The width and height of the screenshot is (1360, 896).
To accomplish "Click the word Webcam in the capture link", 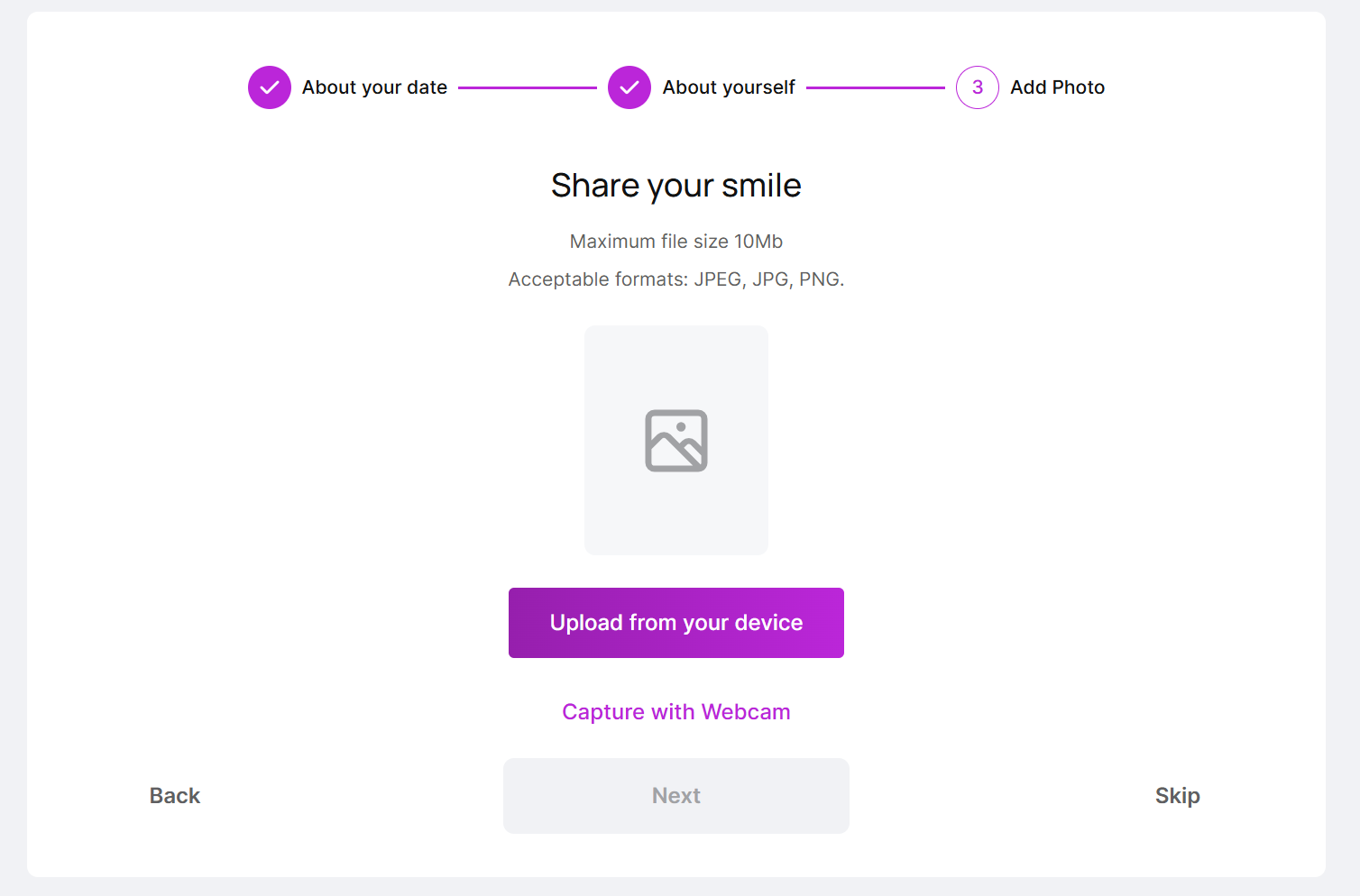I will [746, 712].
